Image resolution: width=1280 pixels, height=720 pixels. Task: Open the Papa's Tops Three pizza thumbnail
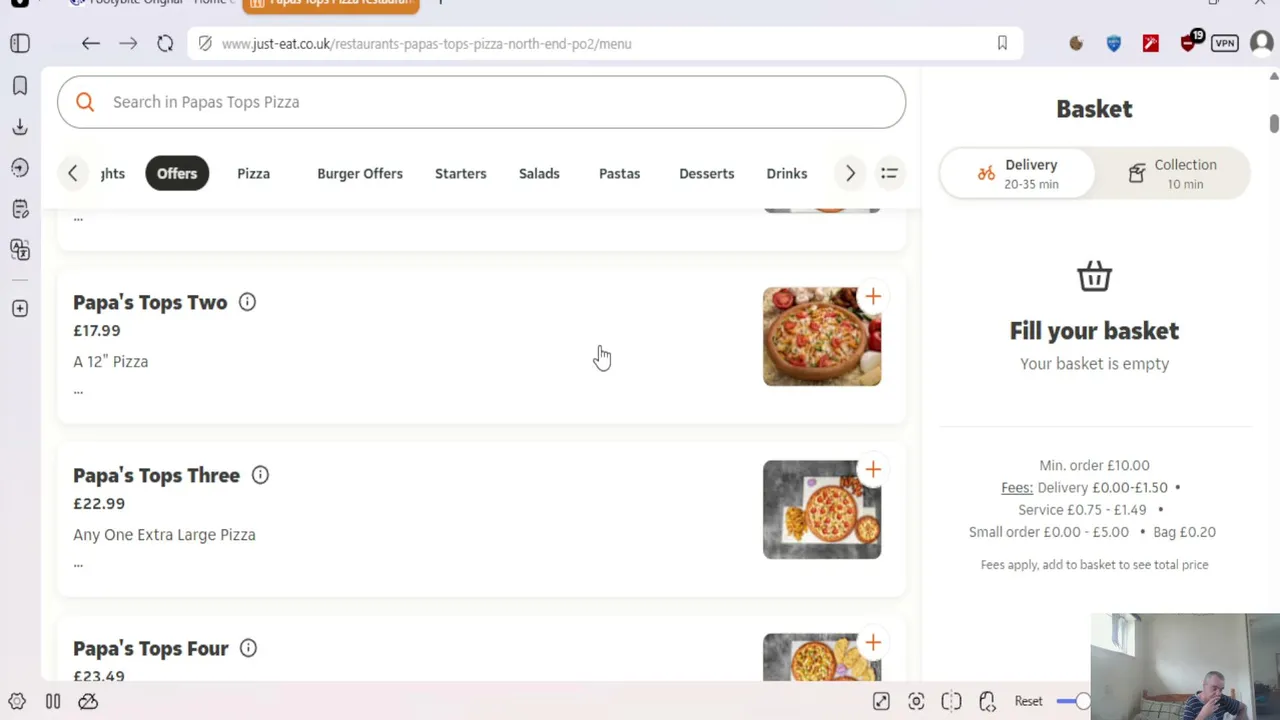(x=822, y=510)
